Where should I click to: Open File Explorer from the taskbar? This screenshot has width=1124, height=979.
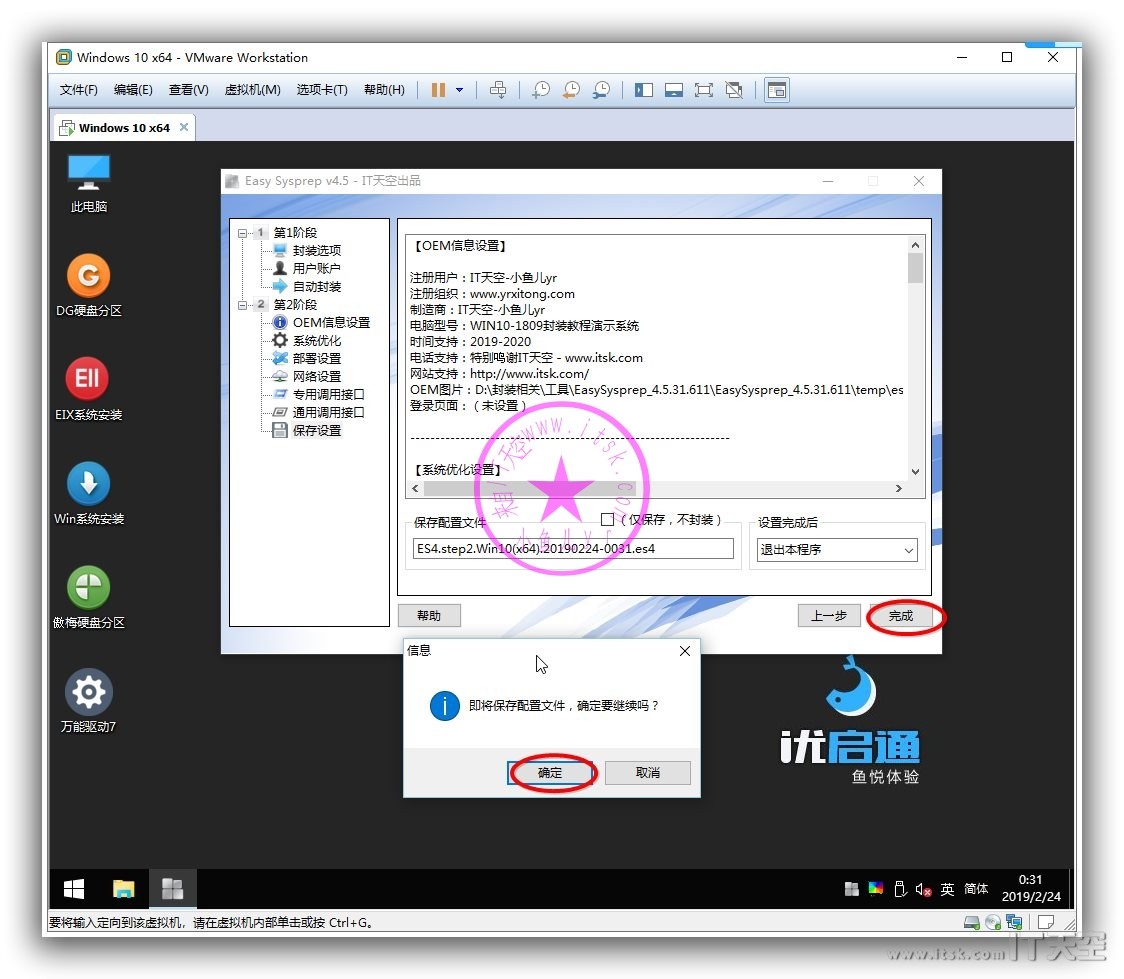coord(123,889)
